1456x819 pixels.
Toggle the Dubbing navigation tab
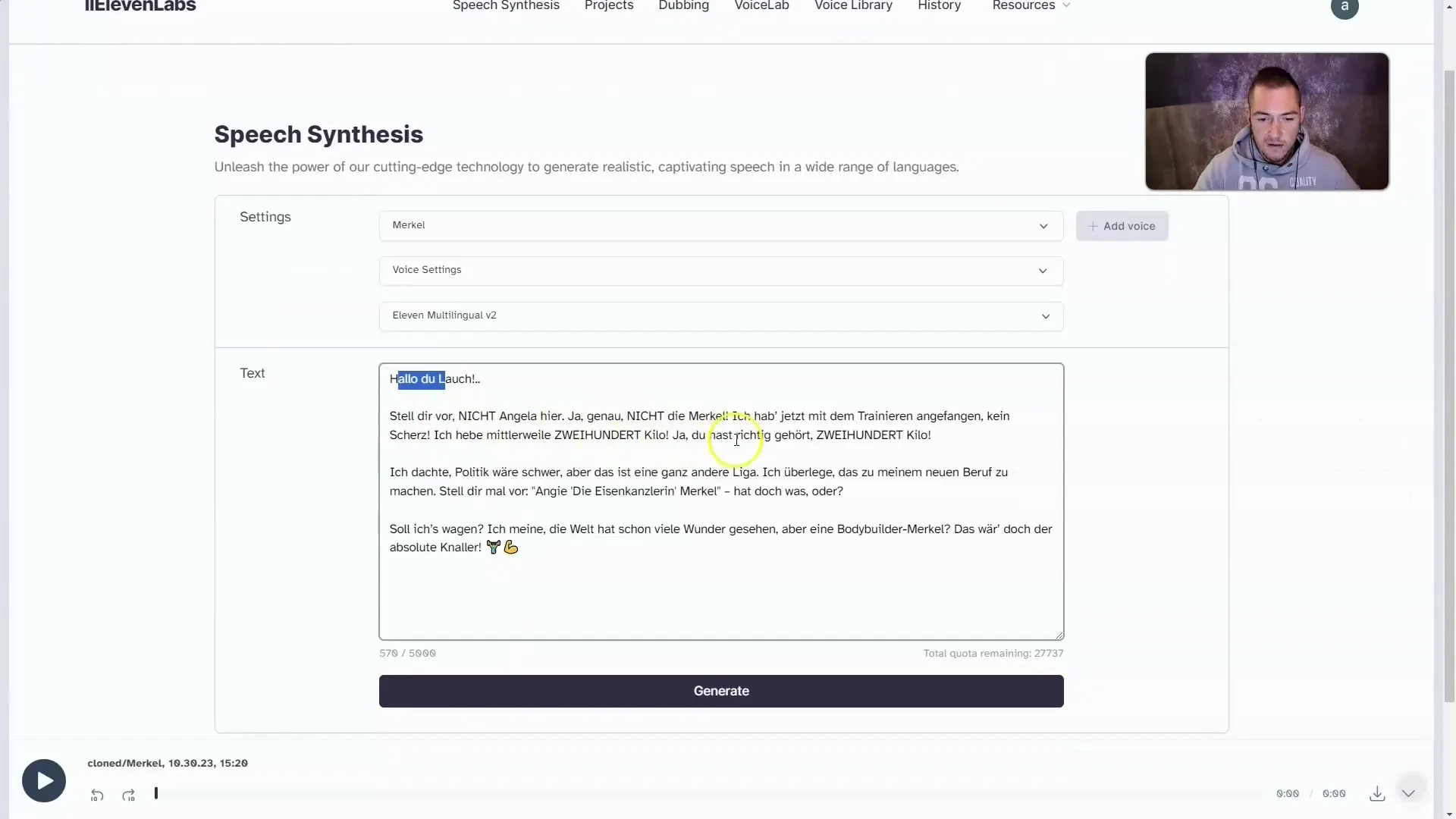(684, 5)
